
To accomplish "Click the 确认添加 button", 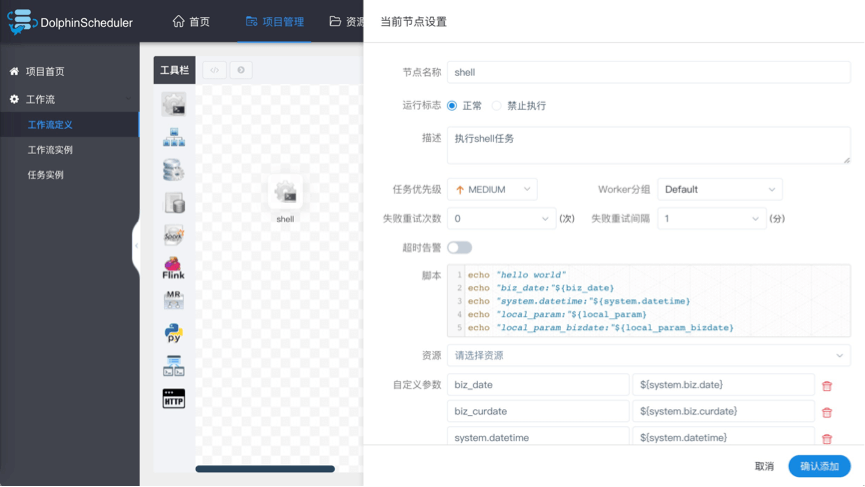I will (x=819, y=466).
